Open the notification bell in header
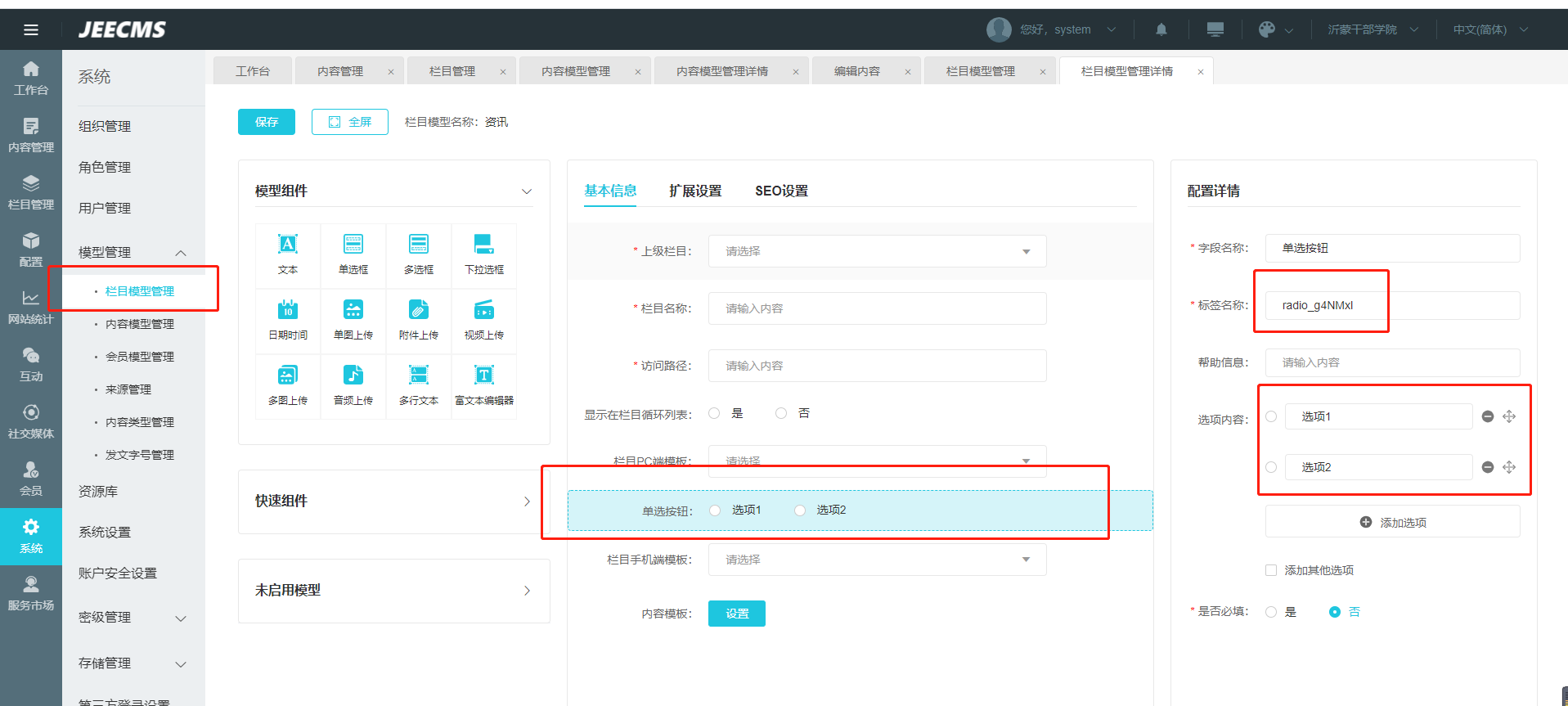This screenshot has width=1568, height=706. click(x=1161, y=29)
